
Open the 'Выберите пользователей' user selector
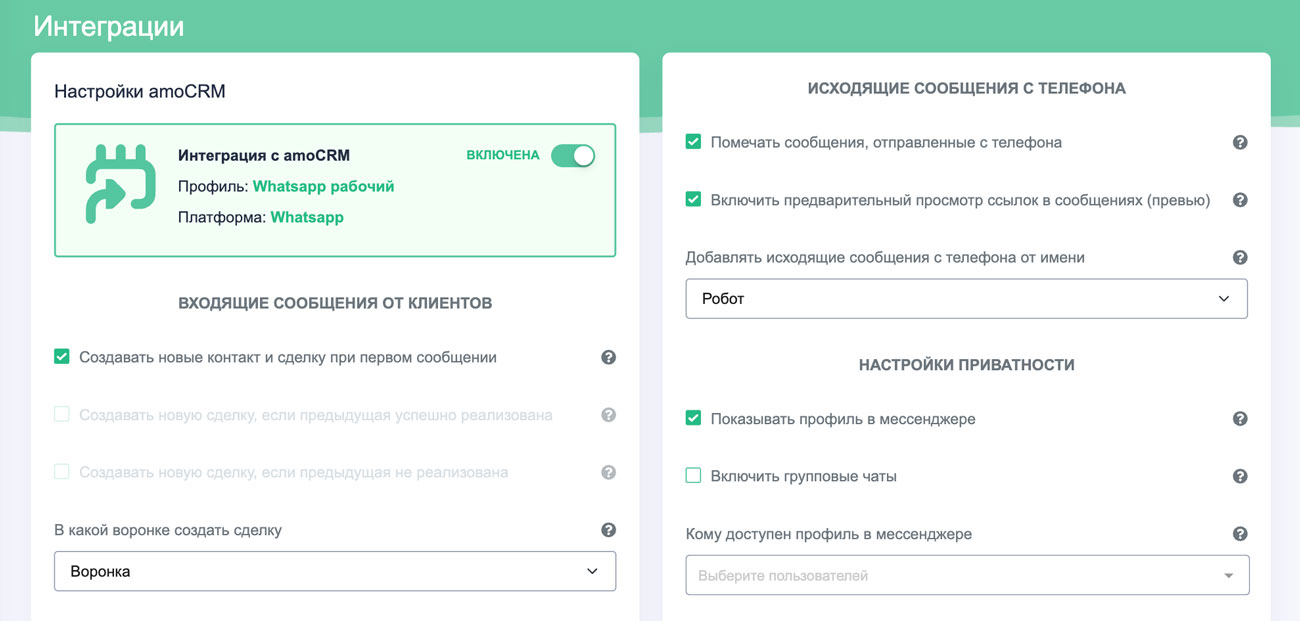pos(966,576)
